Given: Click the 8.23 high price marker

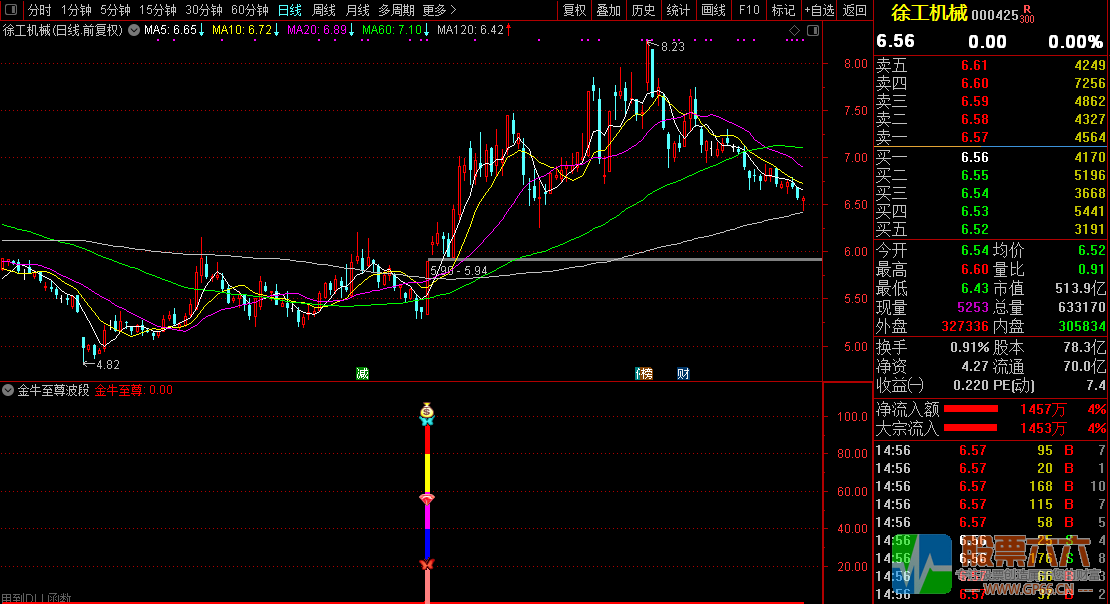Looking at the screenshot, I should [x=671, y=47].
